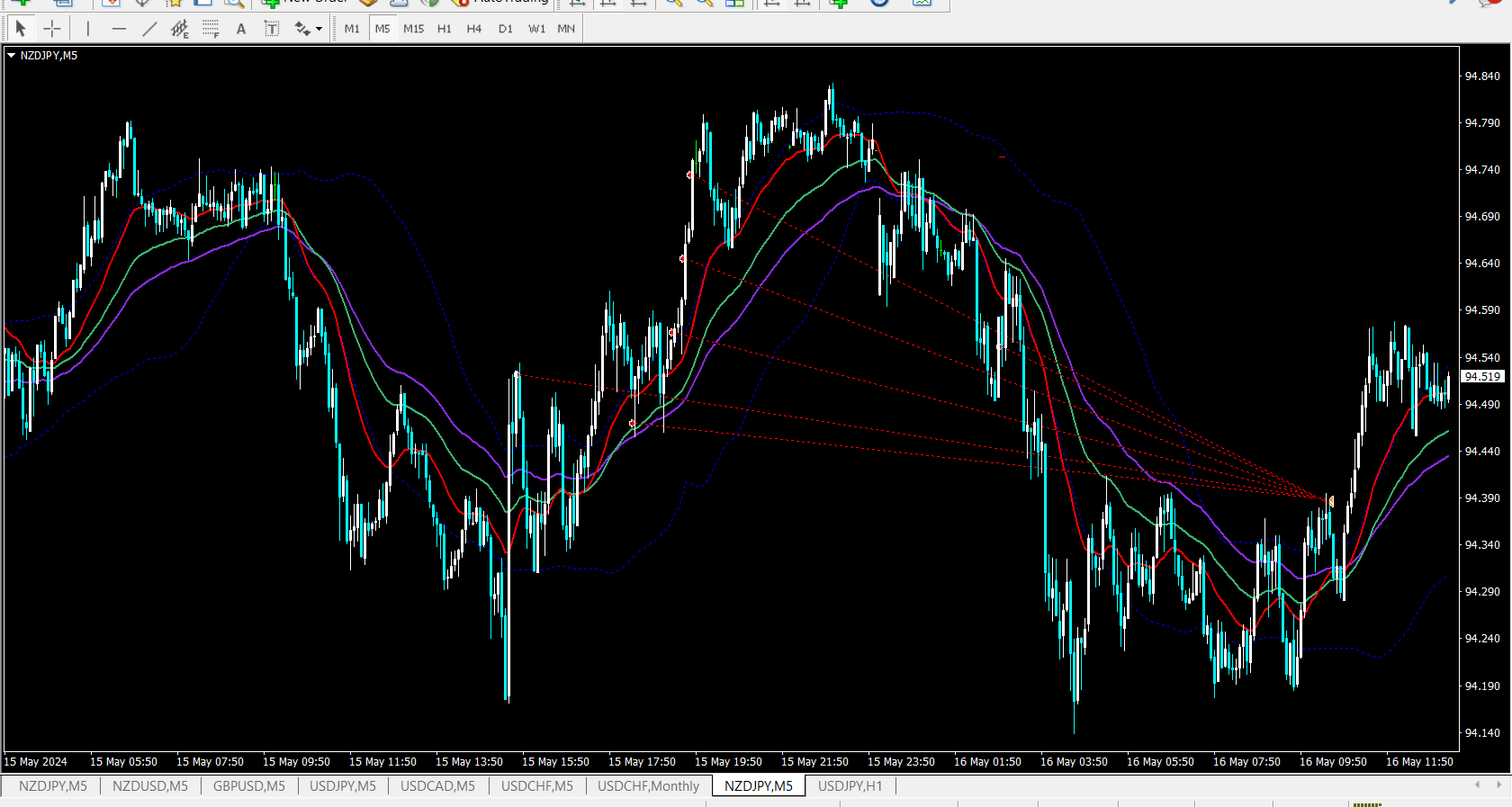Image resolution: width=1512 pixels, height=807 pixels.
Task: Open the USDJPY,M5 chart tab
Action: [x=343, y=786]
